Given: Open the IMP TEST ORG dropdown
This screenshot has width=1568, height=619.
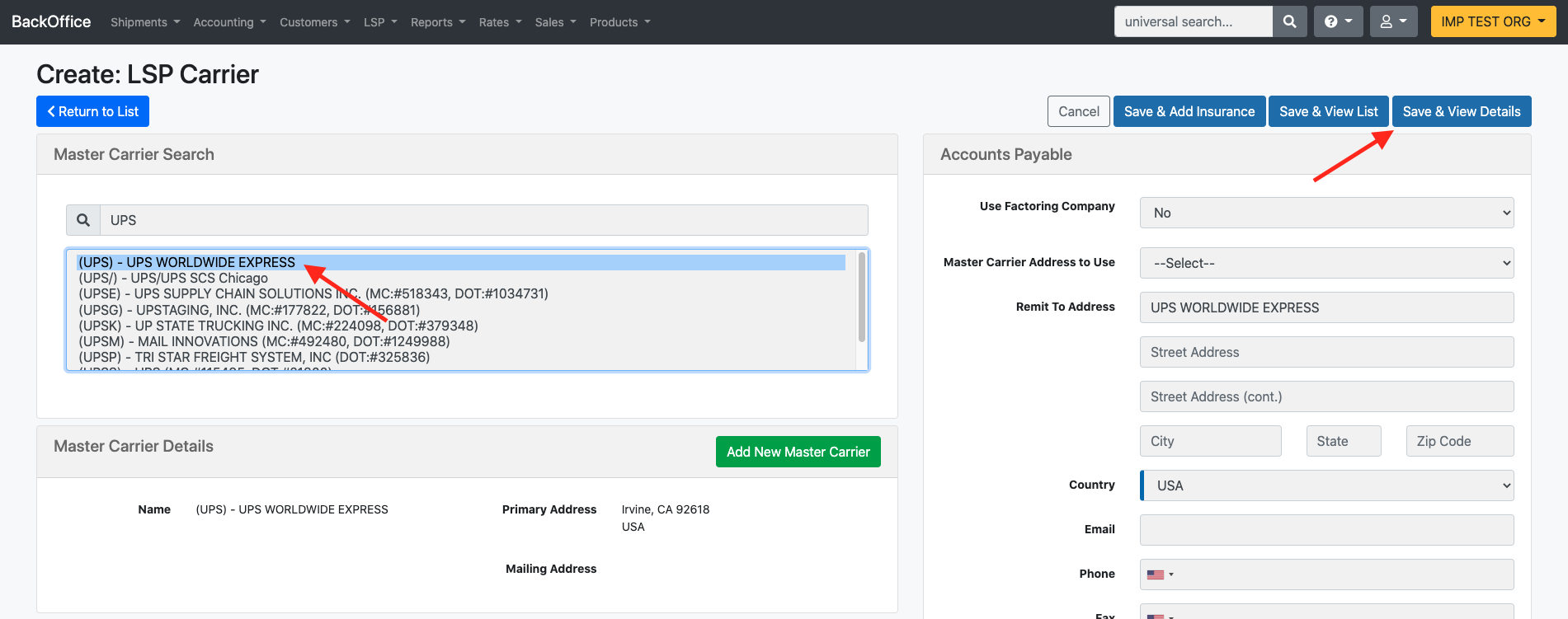Looking at the screenshot, I should coord(1492,22).
